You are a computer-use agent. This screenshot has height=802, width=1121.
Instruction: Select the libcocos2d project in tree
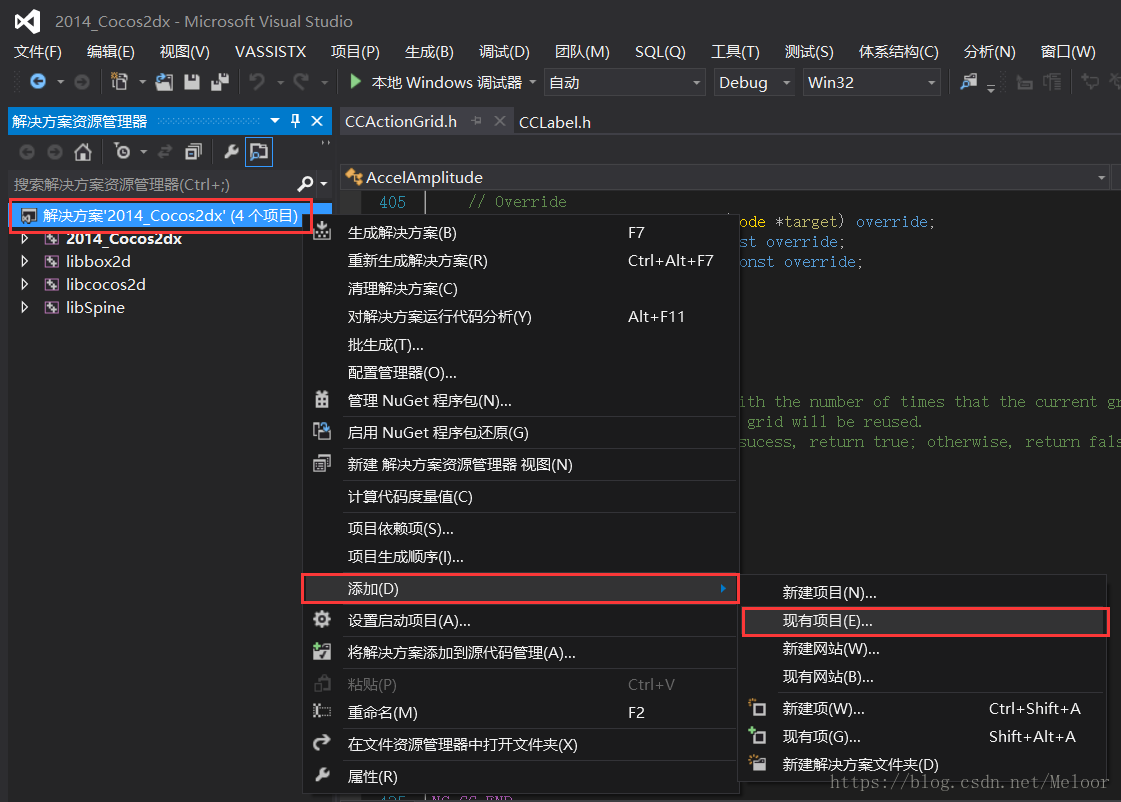click(x=106, y=284)
